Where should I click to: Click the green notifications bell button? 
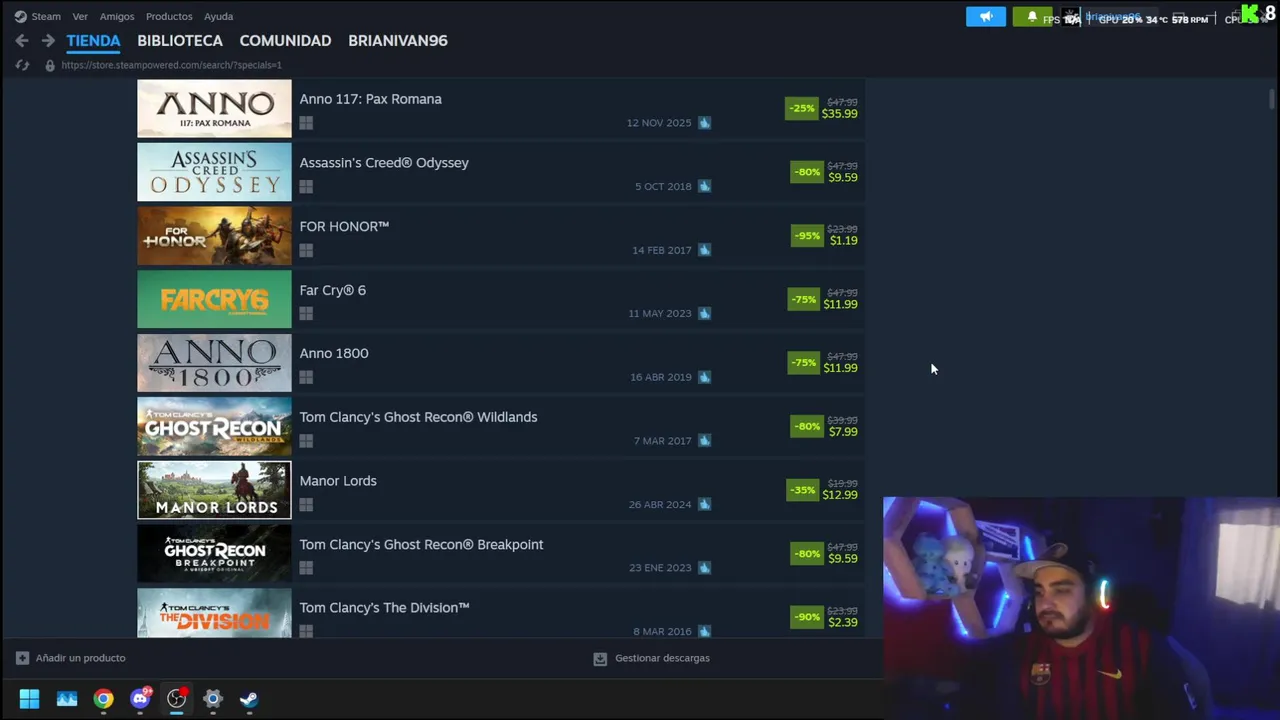coord(1032,16)
